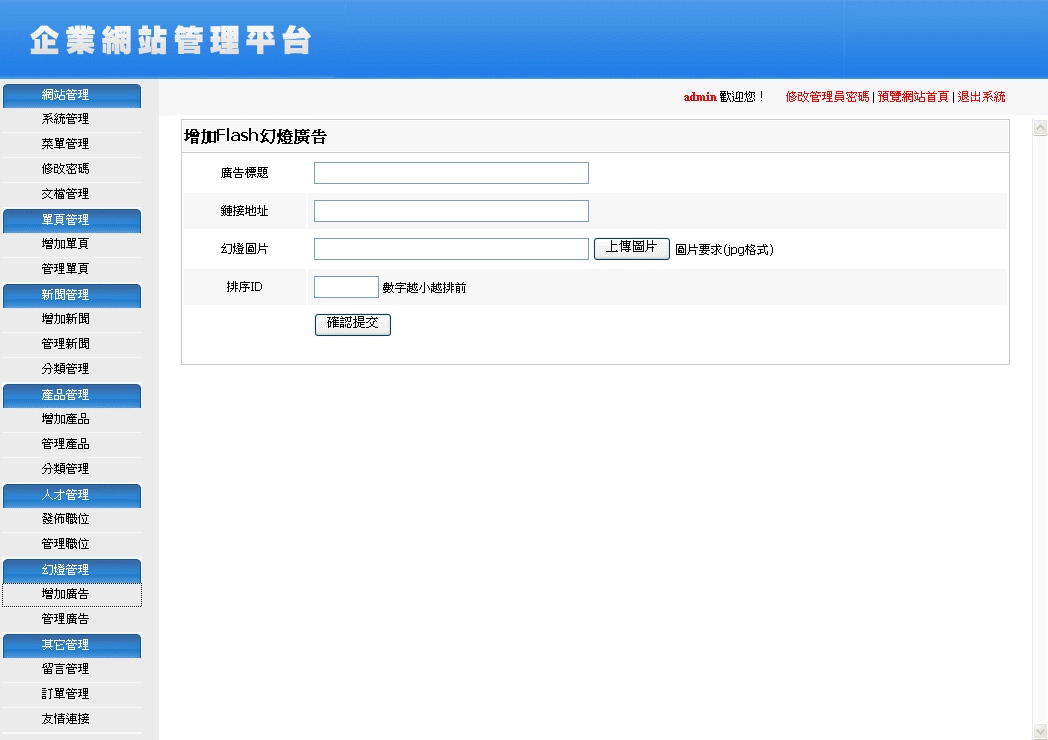Click the 確認提交 button
This screenshot has height=740, width=1048.
(353, 325)
